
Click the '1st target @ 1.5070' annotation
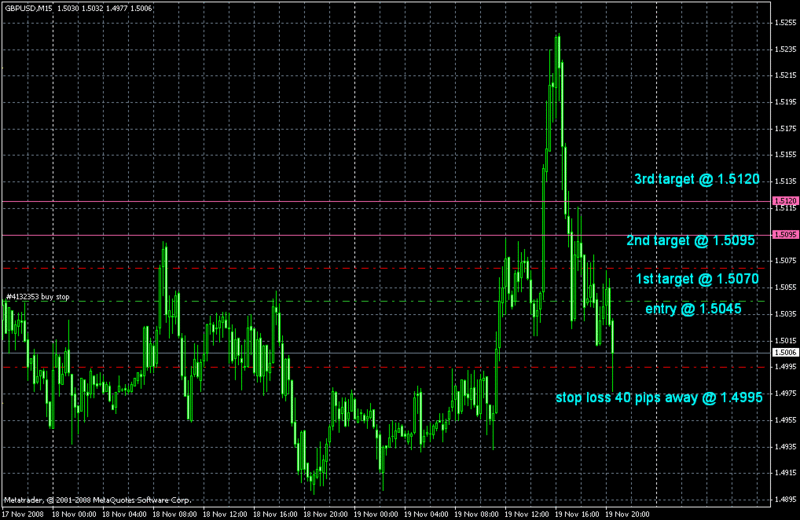pyautogui.click(x=697, y=279)
